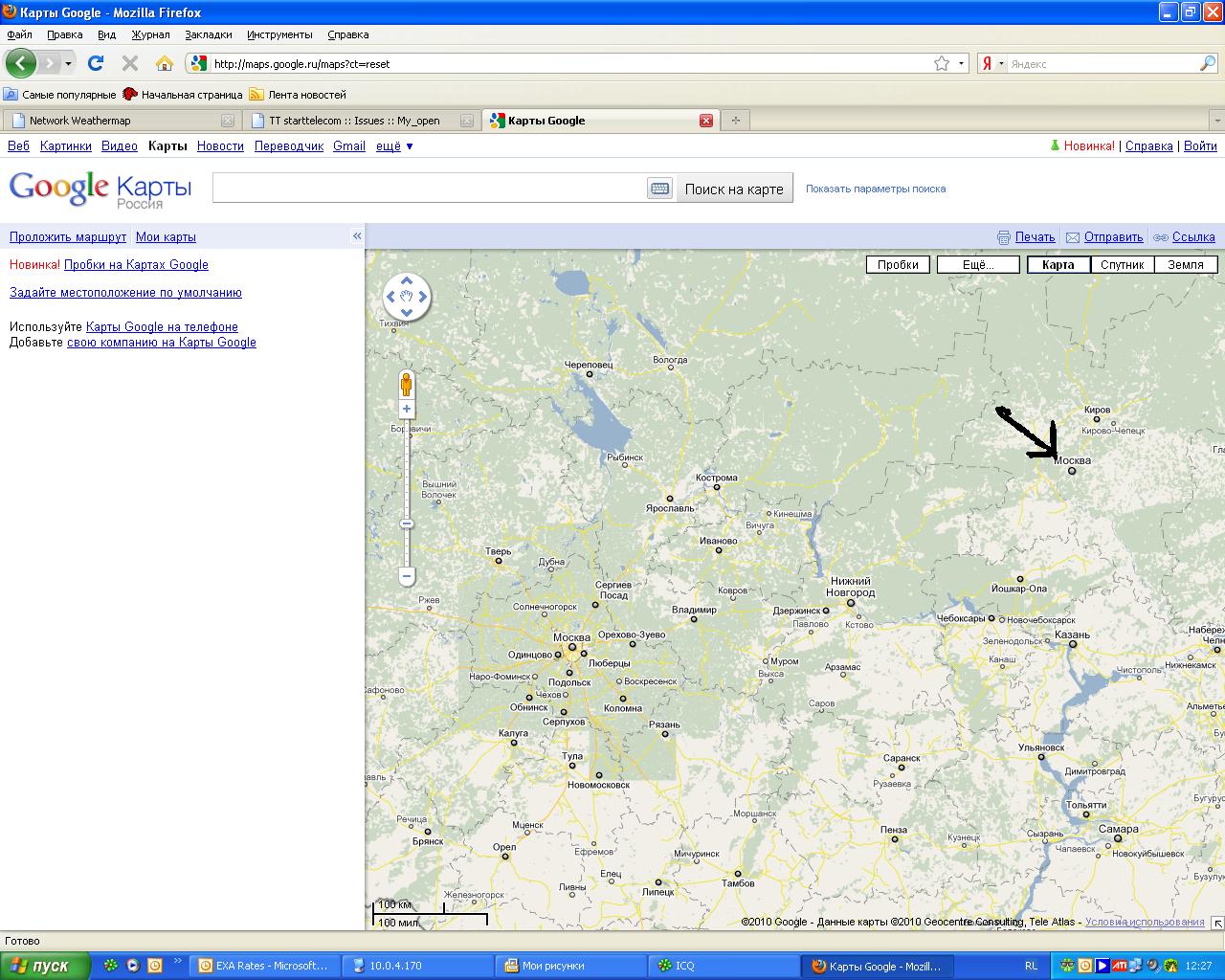1225x980 pixels.
Task: Switch to Земля earth view
Action: (x=1186, y=265)
